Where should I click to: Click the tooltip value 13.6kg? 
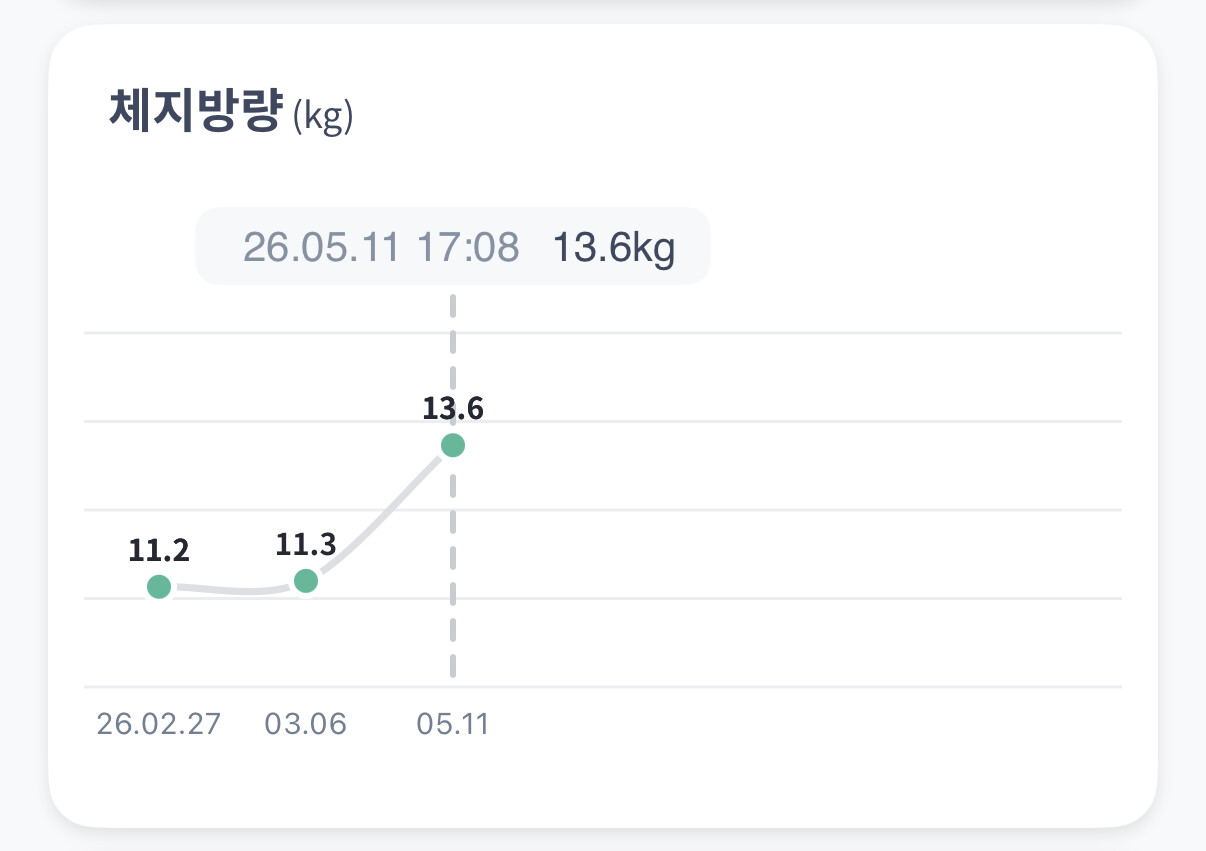coord(614,248)
